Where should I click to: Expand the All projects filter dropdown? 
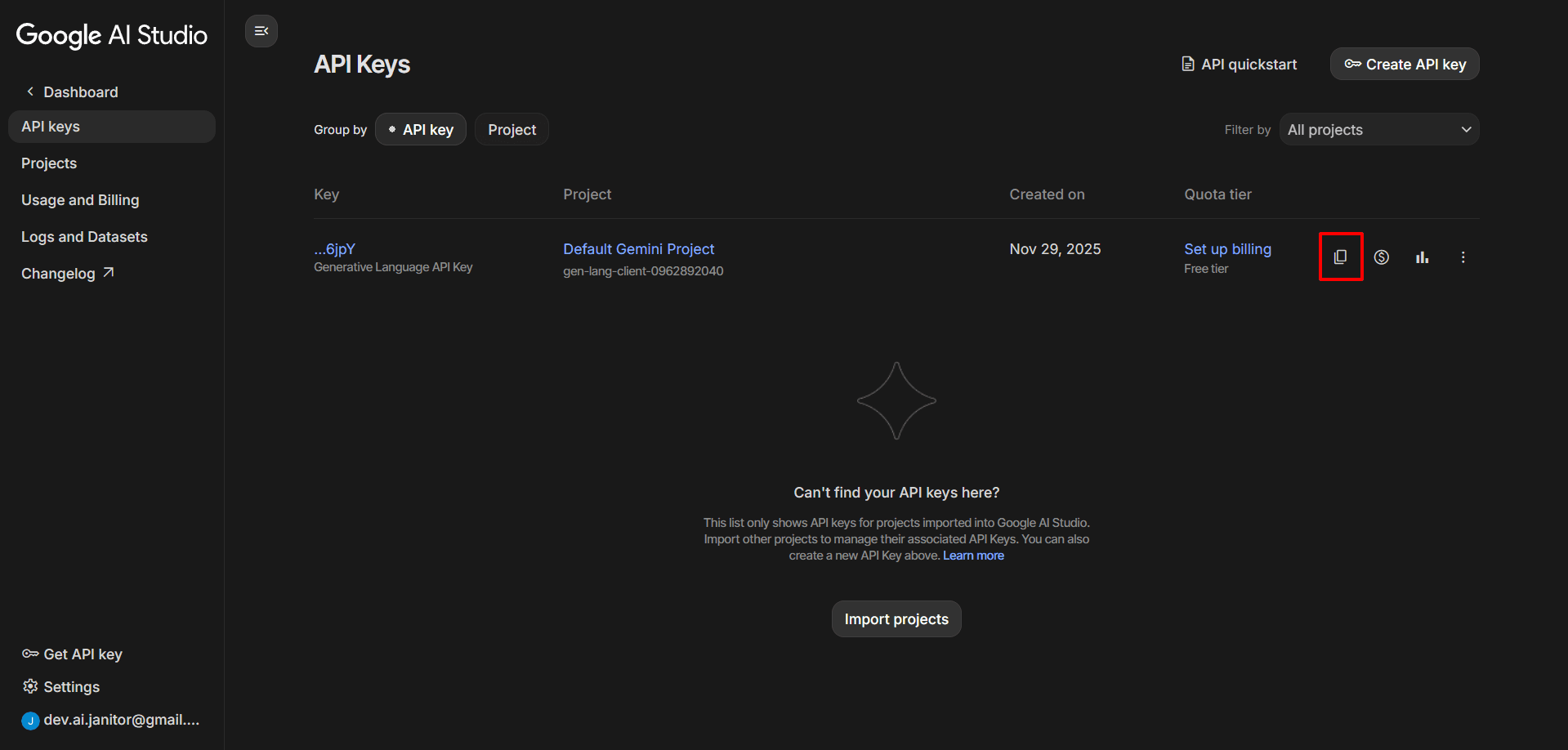1378,130
